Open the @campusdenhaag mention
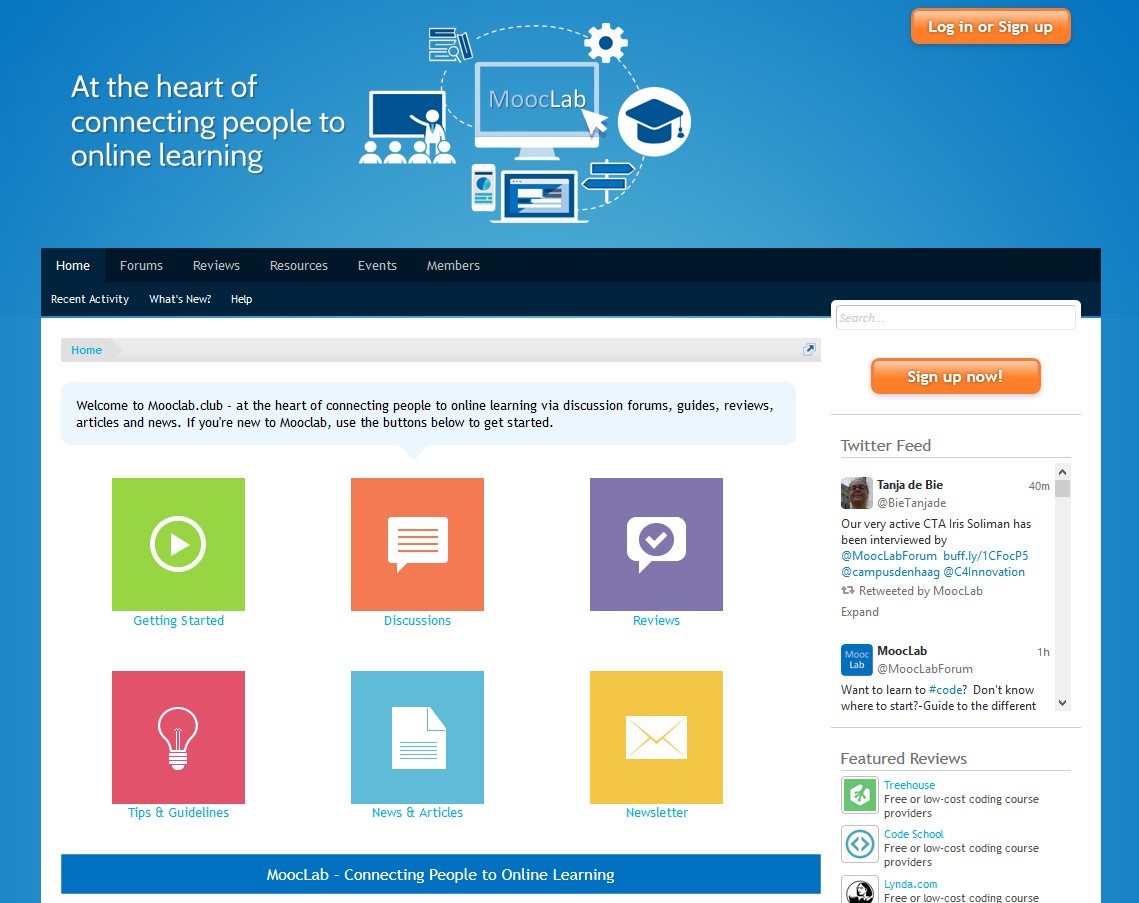The height and width of the screenshot is (903, 1139). tap(890, 572)
